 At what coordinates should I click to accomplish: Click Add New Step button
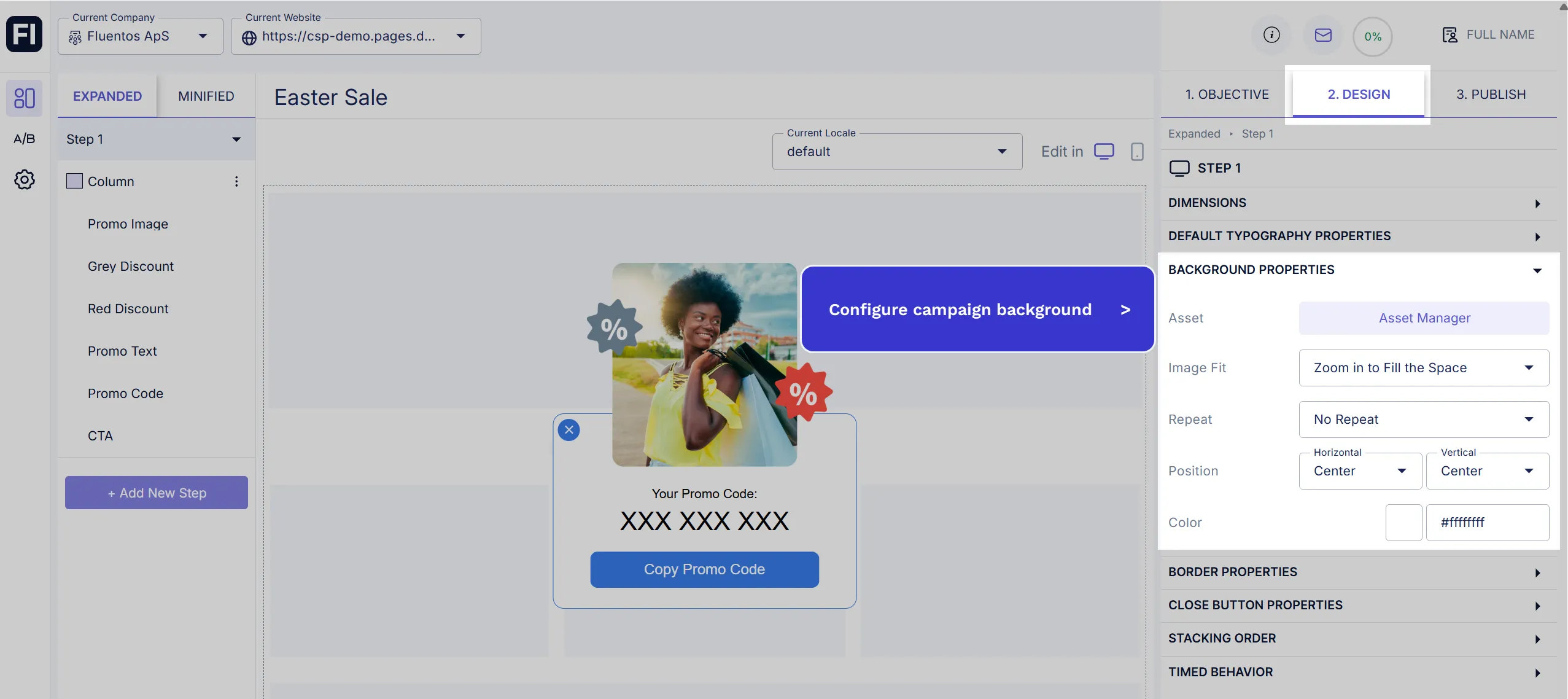click(157, 493)
